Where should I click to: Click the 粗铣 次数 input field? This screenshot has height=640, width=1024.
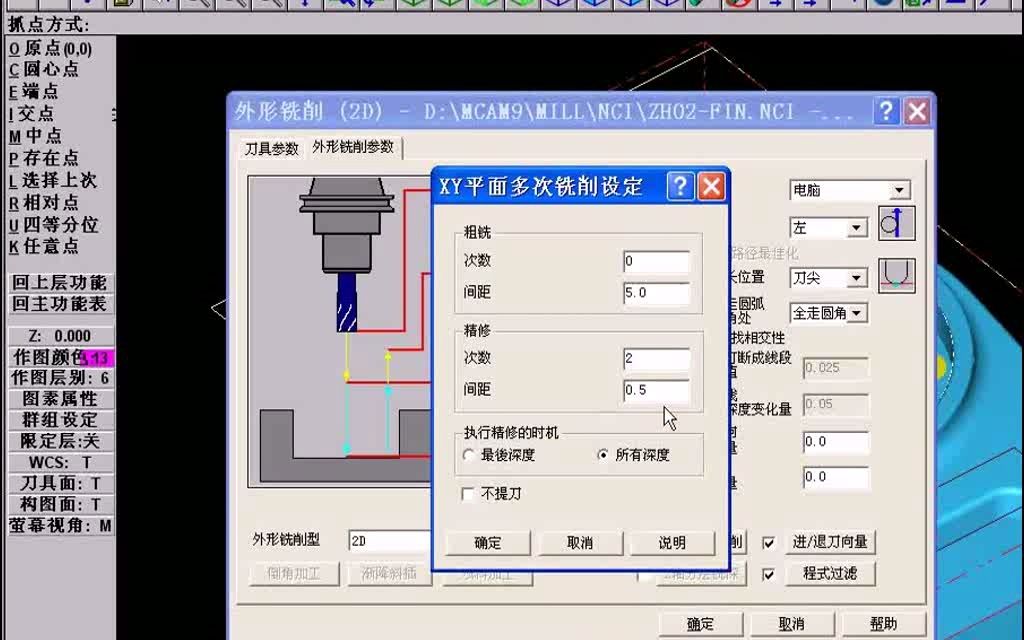click(656, 261)
